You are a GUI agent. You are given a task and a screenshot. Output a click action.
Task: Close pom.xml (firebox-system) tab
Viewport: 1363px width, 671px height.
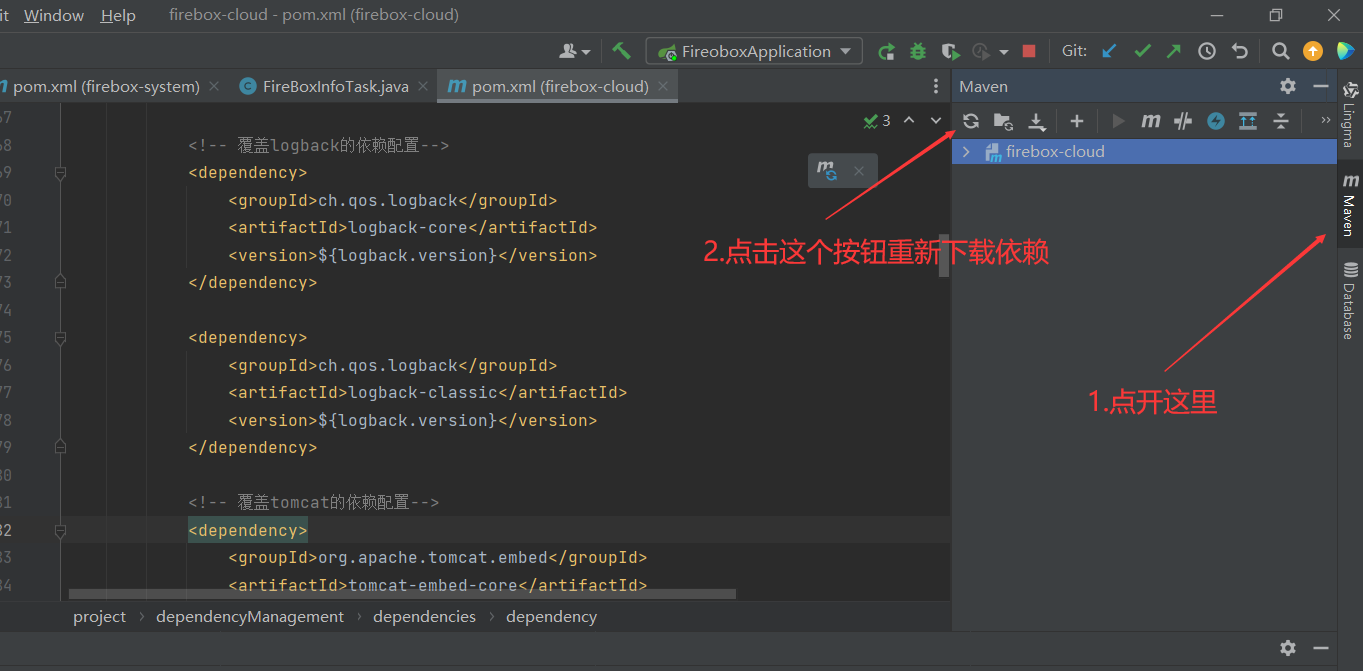tap(213, 86)
